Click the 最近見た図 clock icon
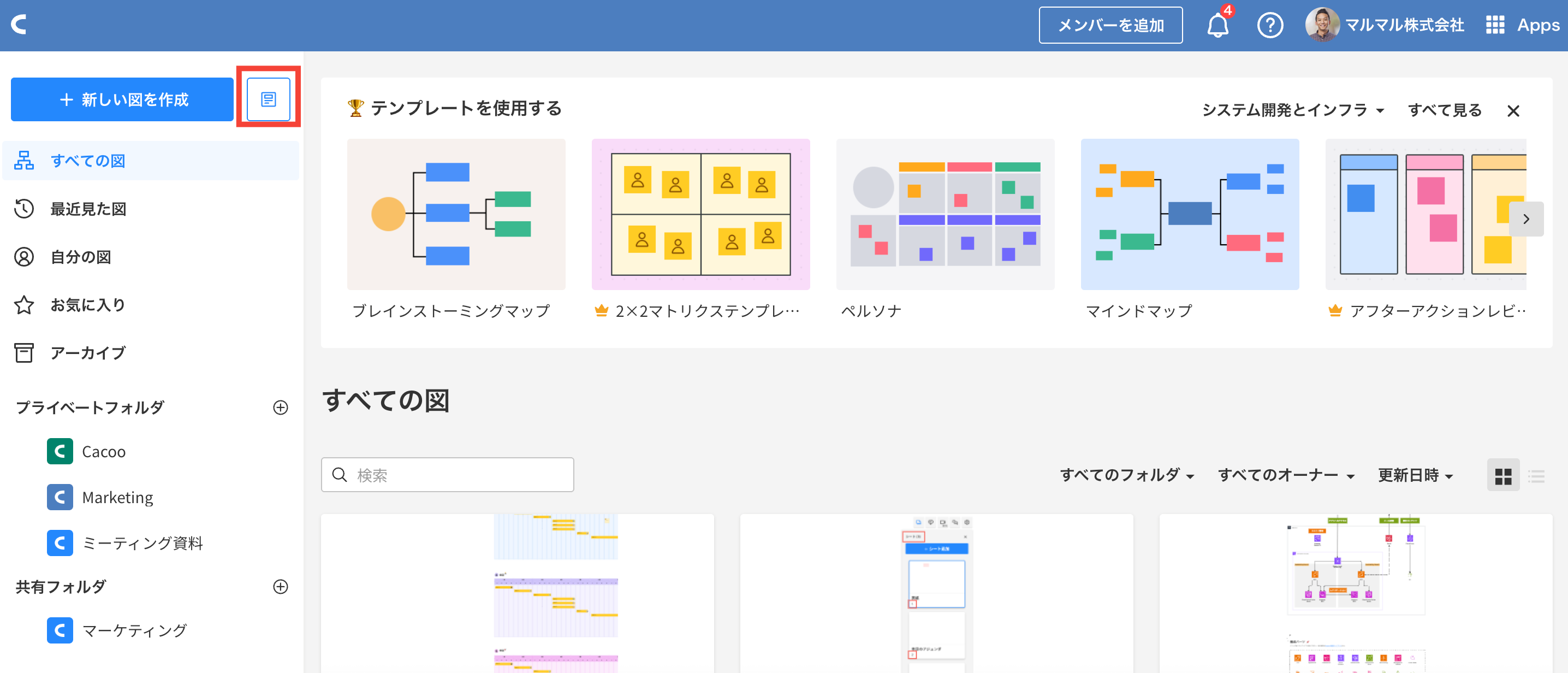 click(25, 208)
